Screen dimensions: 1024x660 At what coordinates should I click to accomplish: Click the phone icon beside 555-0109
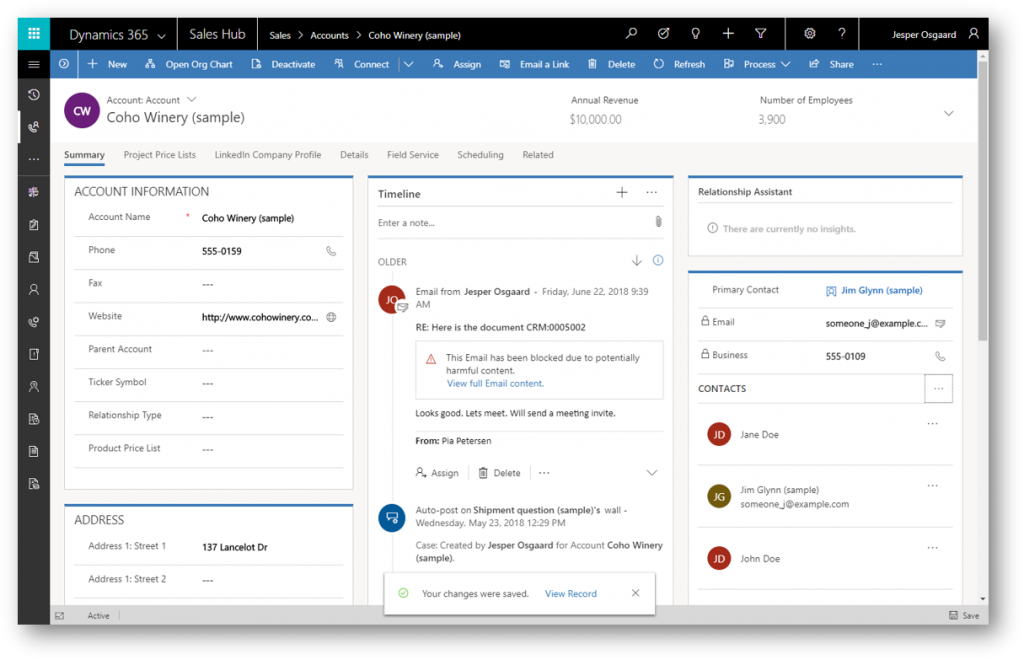click(x=940, y=356)
